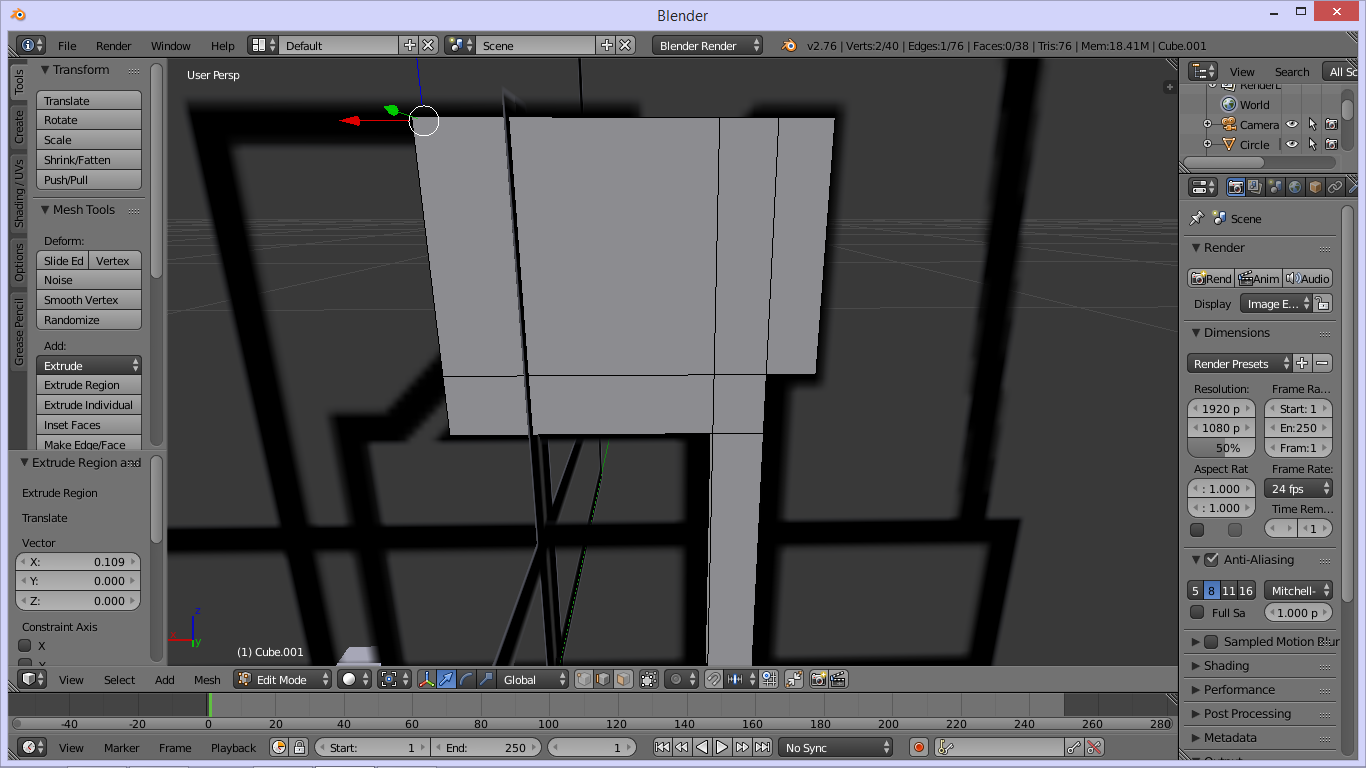This screenshot has height=768, width=1366.
Task: Switch to Vertex select mode
Action: pyautogui.click(x=584, y=679)
